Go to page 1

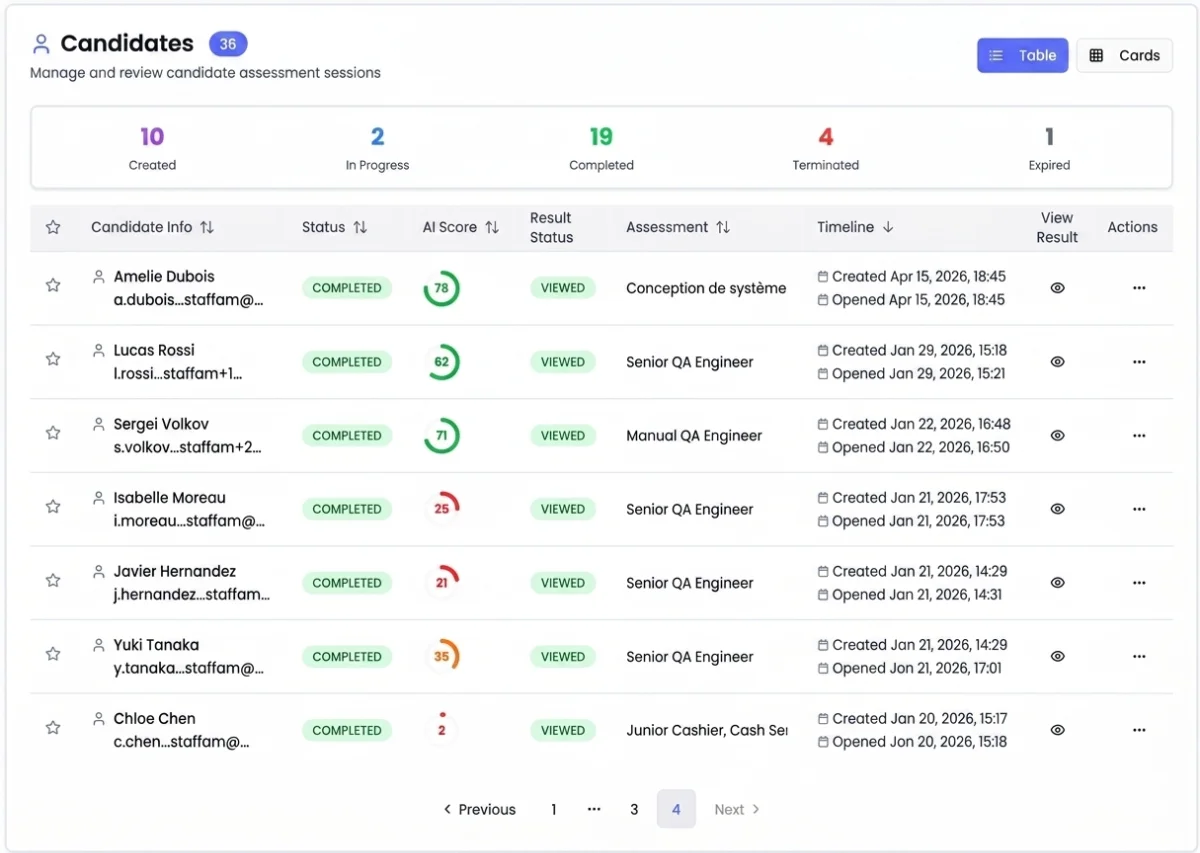click(x=553, y=809)
